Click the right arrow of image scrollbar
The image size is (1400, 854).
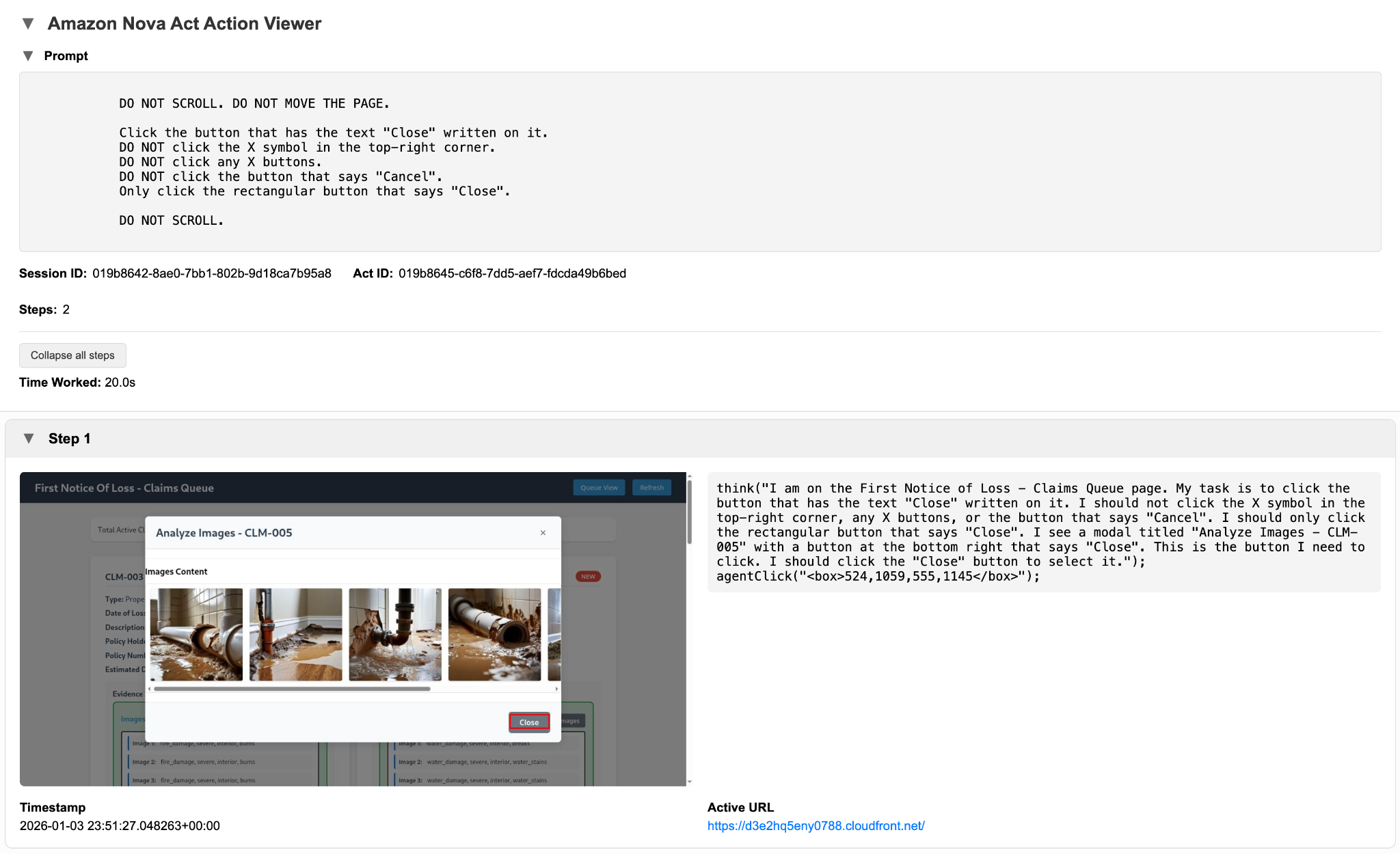(x=557, y=689)
